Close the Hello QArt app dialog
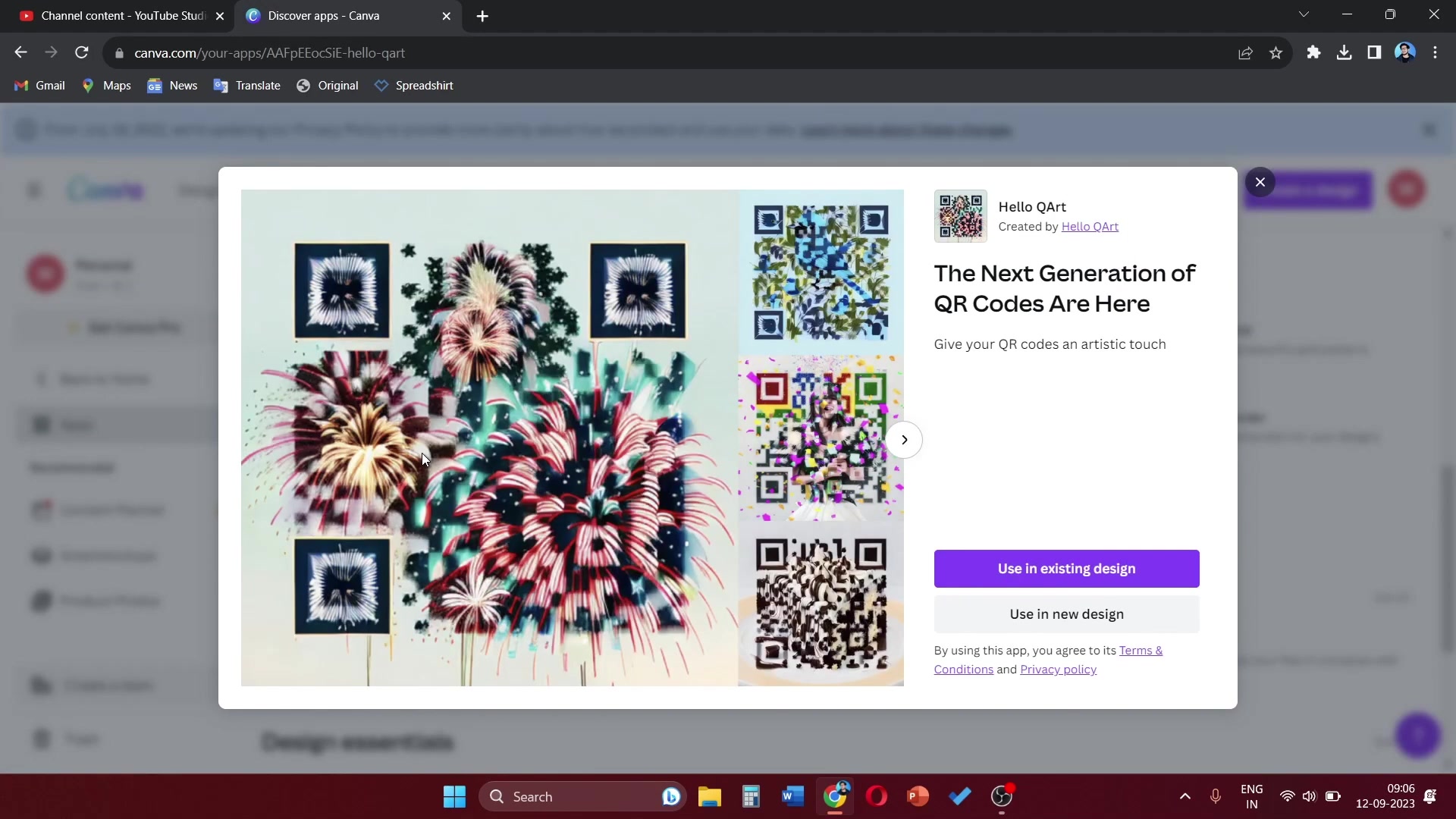 [1260, 182]
